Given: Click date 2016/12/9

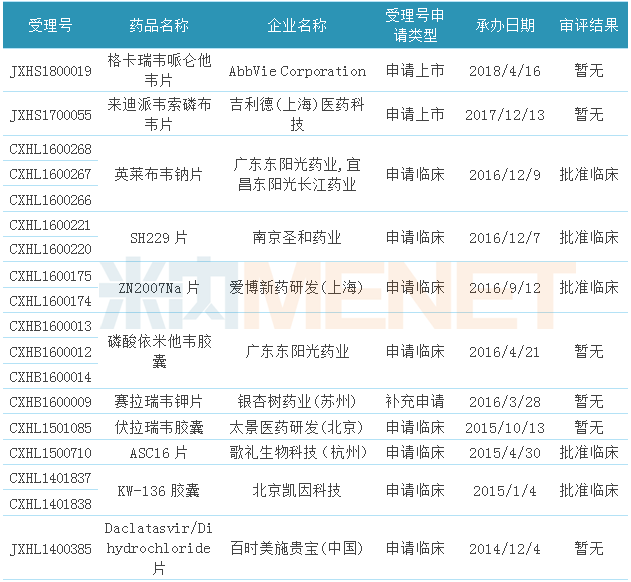Looking at the screenshot, I should 505,175.
